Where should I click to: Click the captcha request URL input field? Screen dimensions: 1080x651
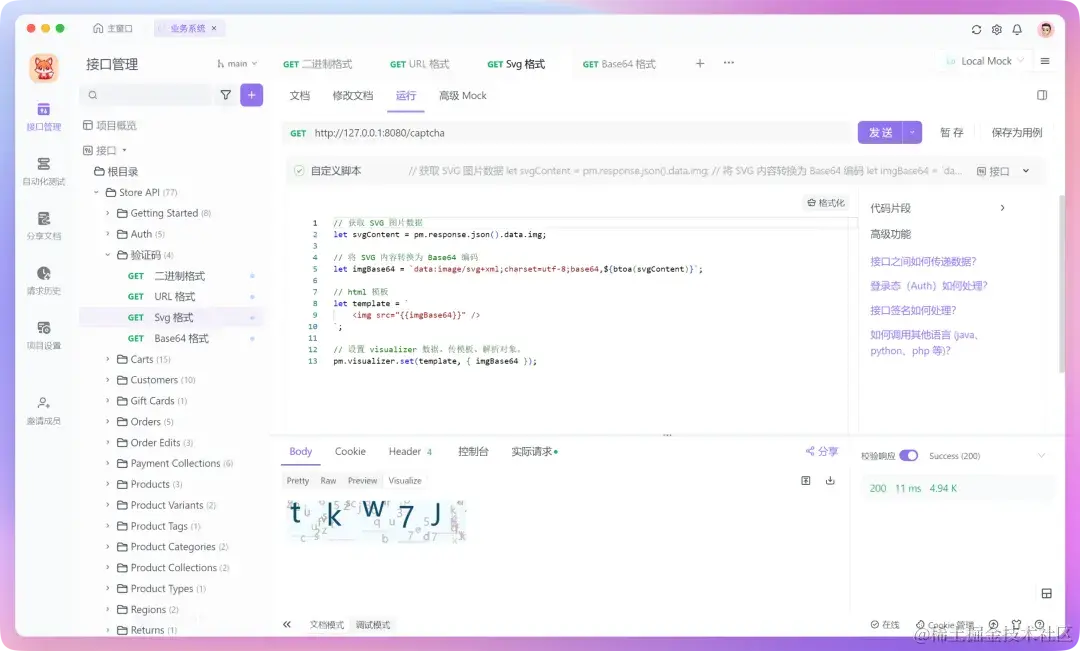(500, 132)
